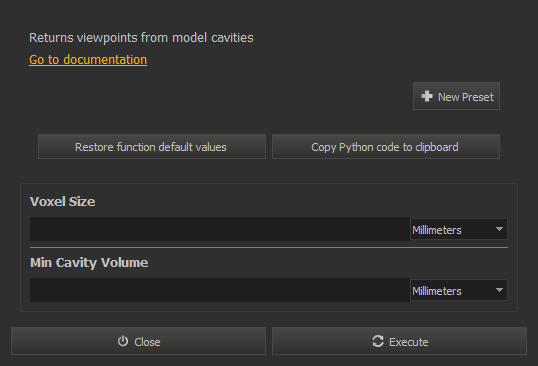Image resolution: width=538 pixels, height=366 pixels.
Task: Open the Go to documentation link
Action: (88, 60)
